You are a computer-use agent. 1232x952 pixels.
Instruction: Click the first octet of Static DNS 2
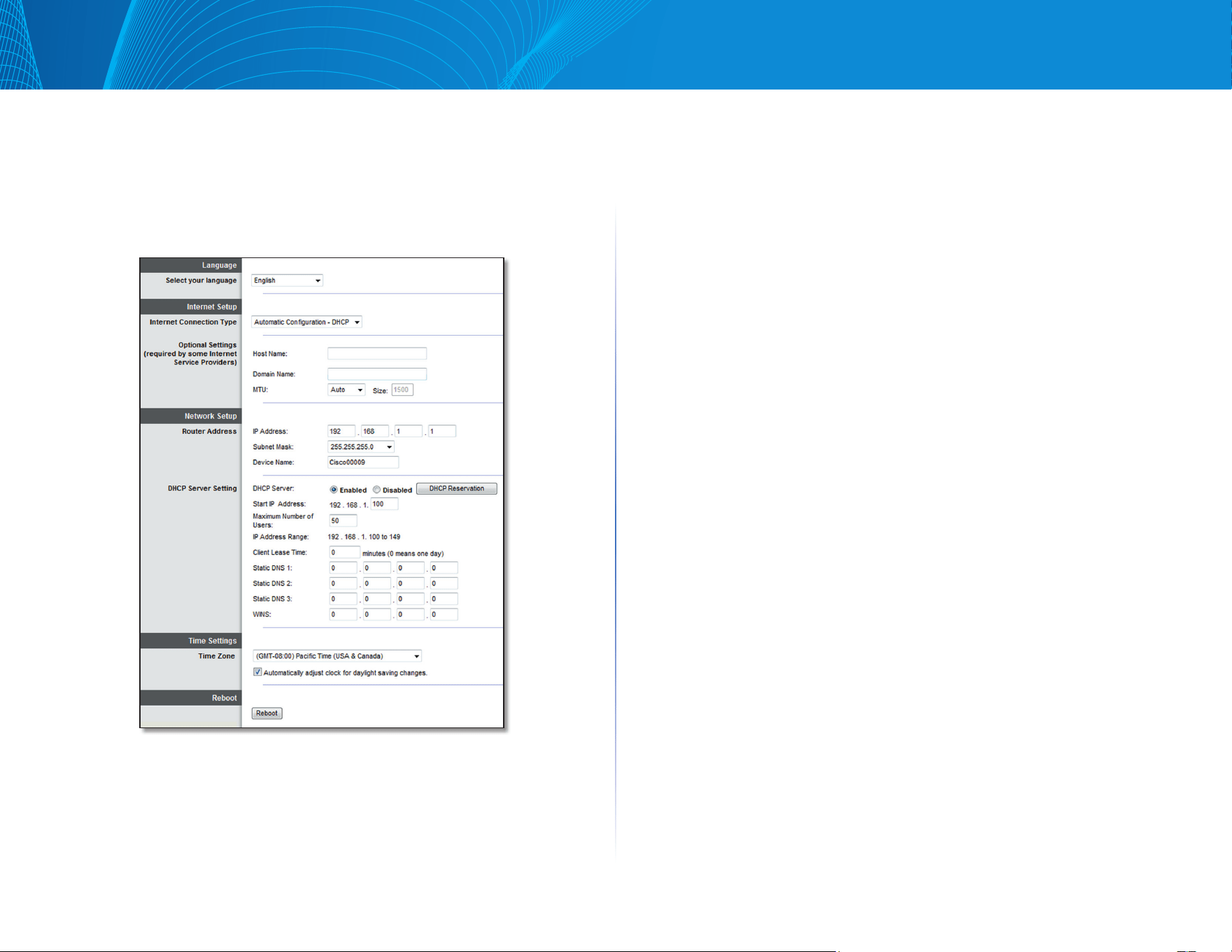344,583
